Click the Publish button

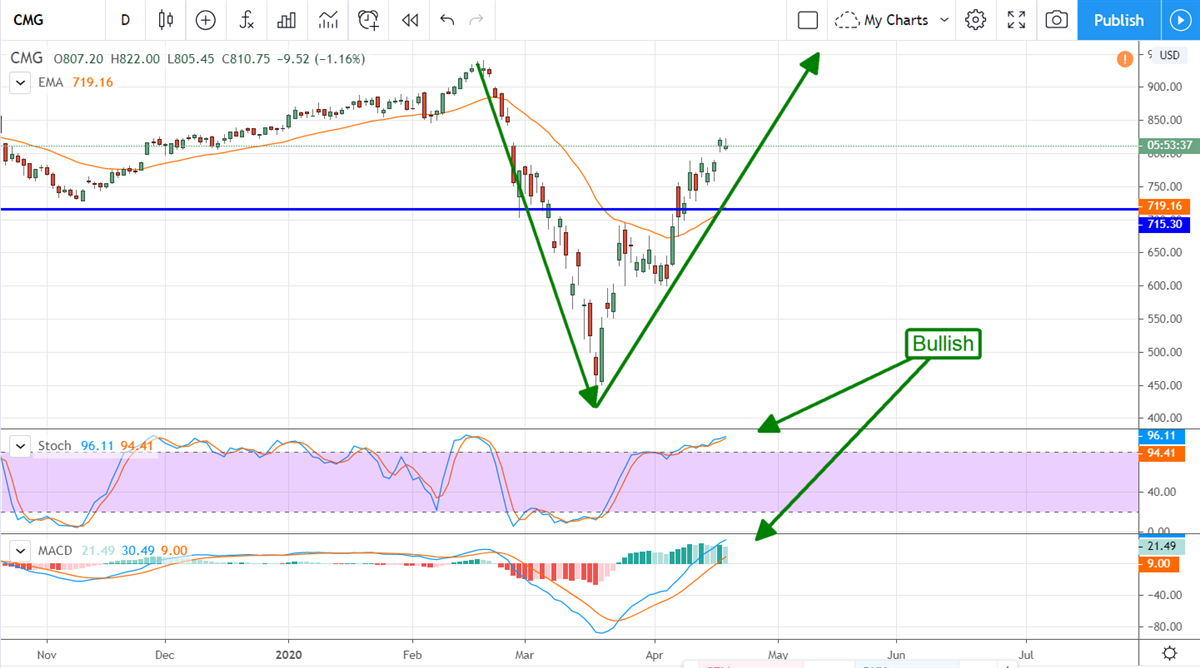pyautogui.click(x=1118, y=20)
